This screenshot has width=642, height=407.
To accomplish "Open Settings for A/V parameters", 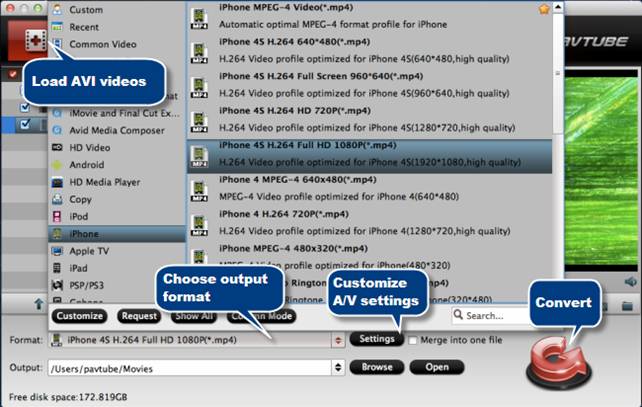I will point(377,339).
